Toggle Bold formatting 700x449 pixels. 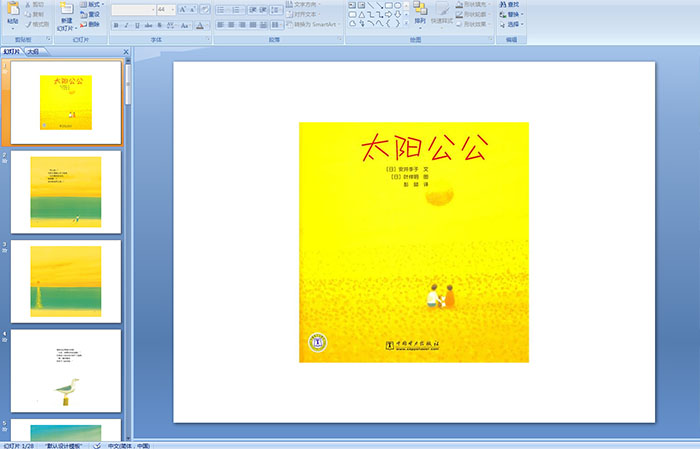[116, 25]
